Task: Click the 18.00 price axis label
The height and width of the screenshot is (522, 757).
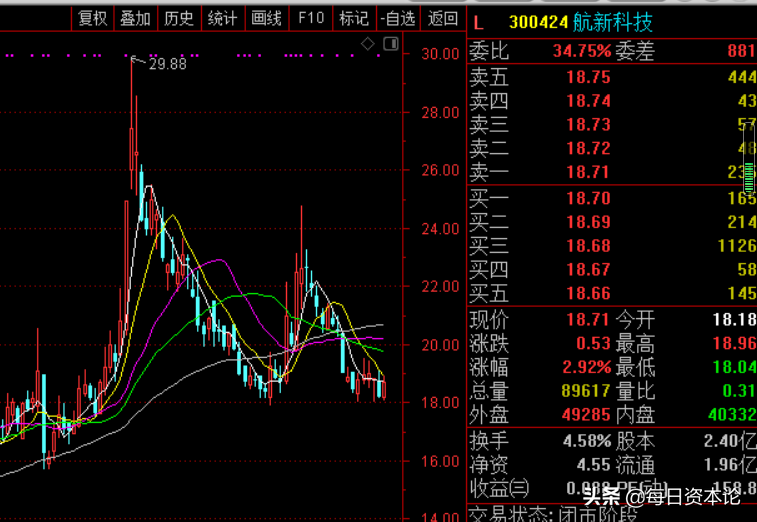Action: point(440,403)
